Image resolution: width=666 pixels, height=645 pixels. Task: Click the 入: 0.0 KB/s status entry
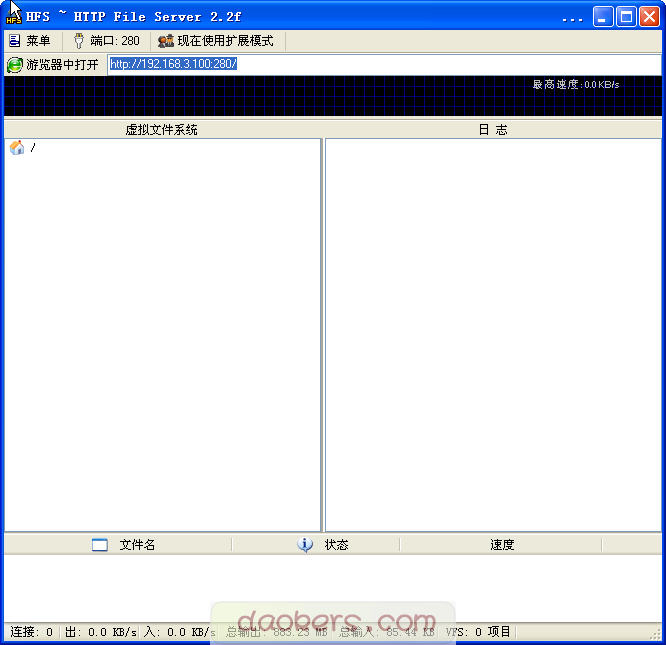(x=179, y=632)
